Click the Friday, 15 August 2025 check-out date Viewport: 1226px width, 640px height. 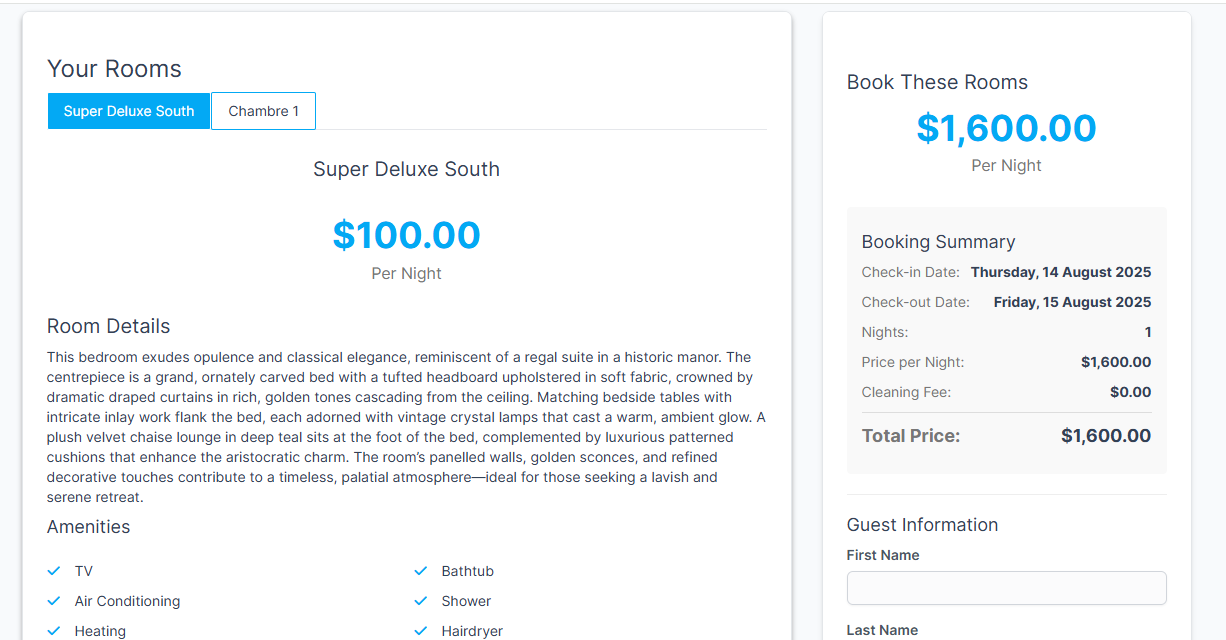coord(1072,302)
